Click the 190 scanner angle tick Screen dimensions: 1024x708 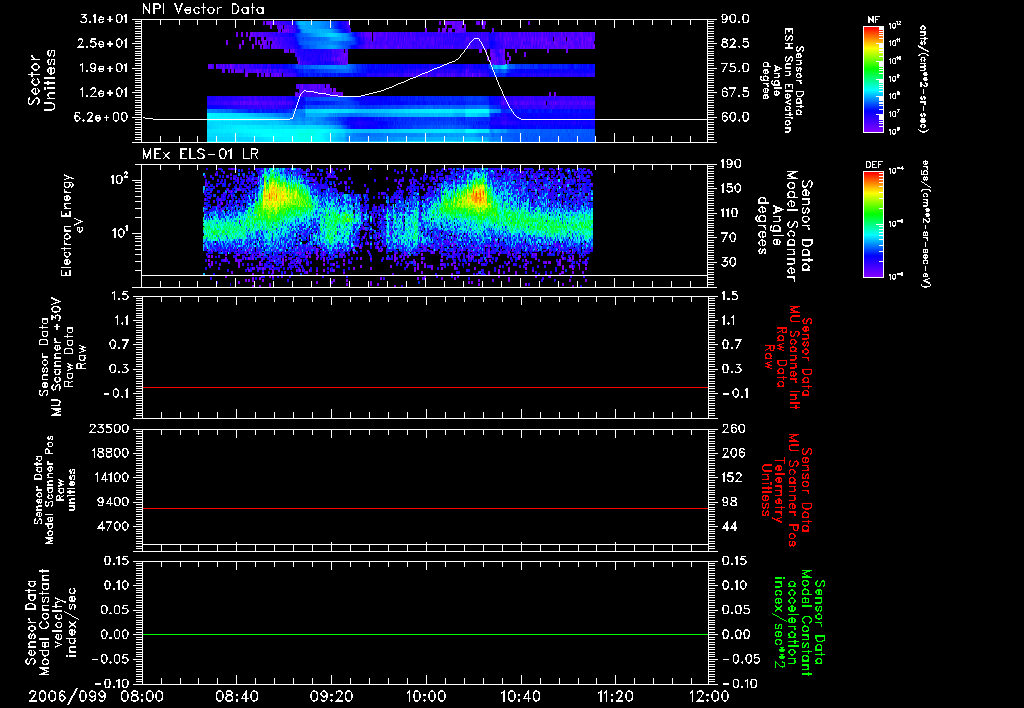click(731, 165)
